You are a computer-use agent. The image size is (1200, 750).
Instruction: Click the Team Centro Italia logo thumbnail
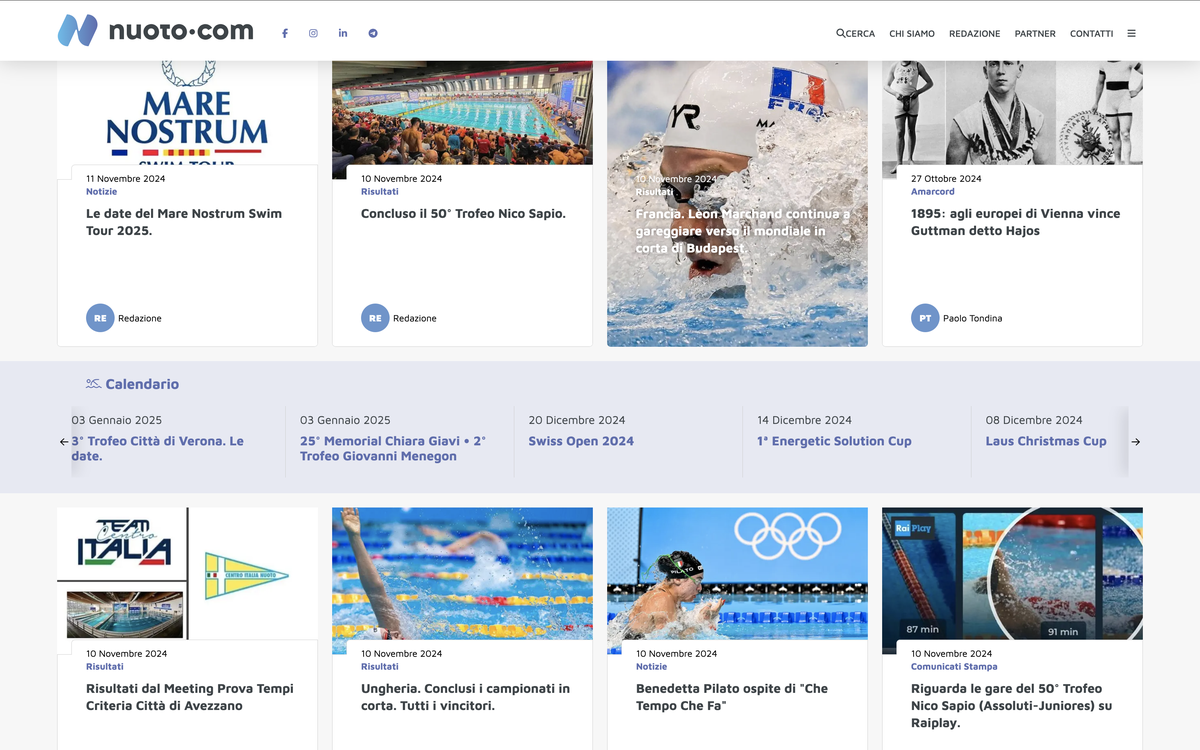tap(187, 573)
